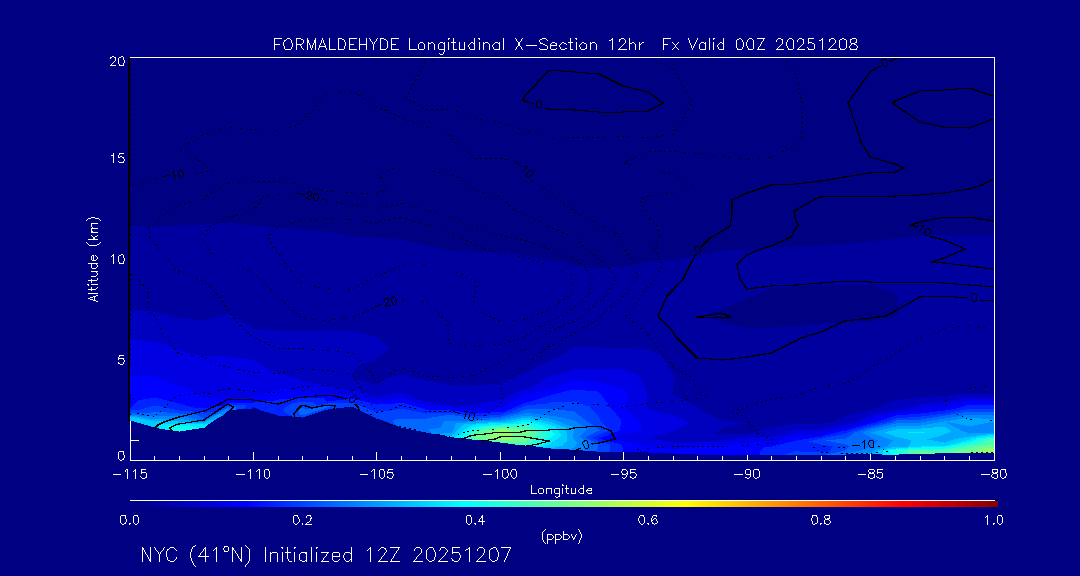
Task: Click the FORMALDEHYDE Longitudinal X-Section plot title
Action: (565, 45)
